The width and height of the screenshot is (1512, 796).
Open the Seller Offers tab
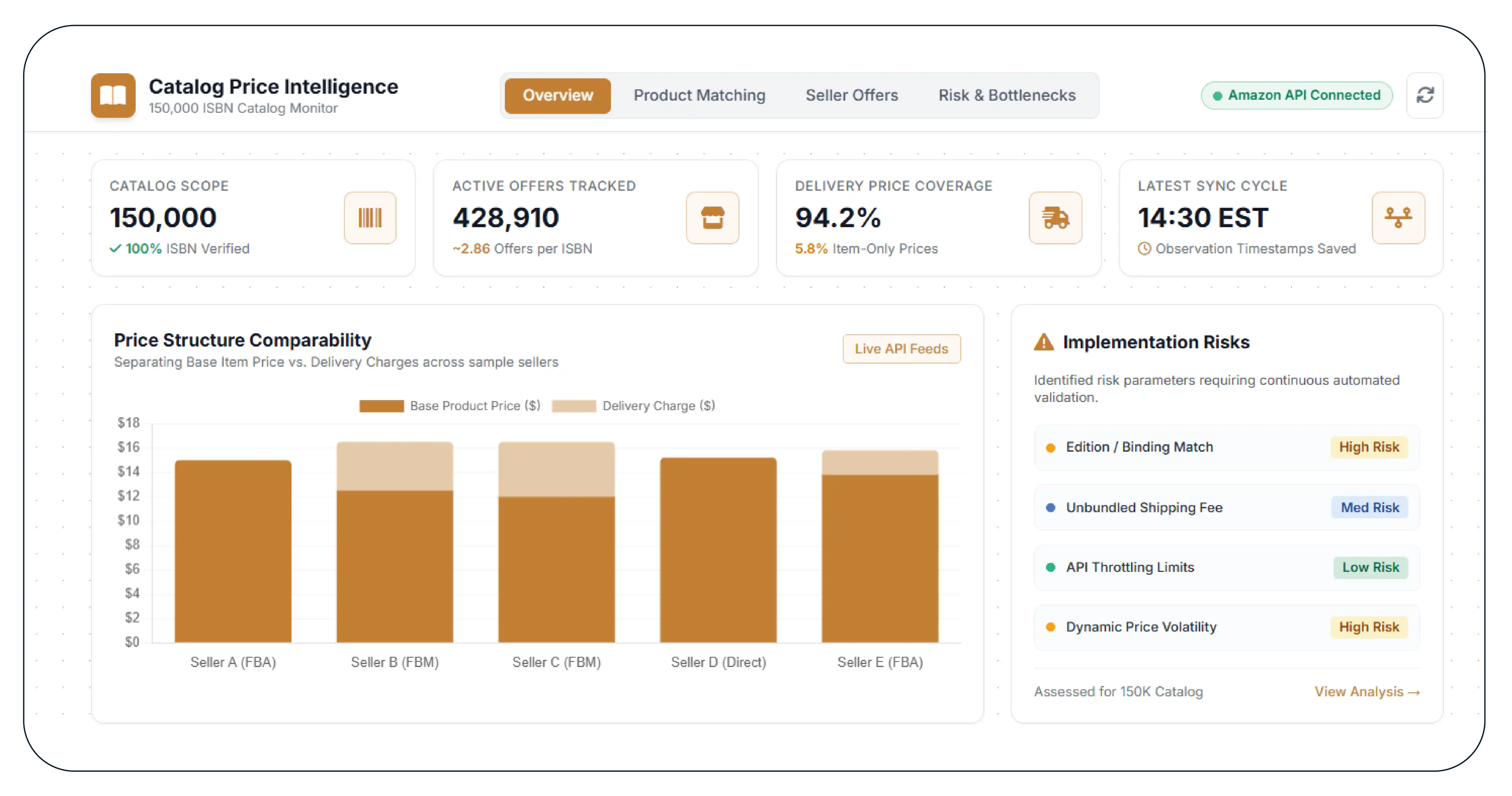click(852, 96)
